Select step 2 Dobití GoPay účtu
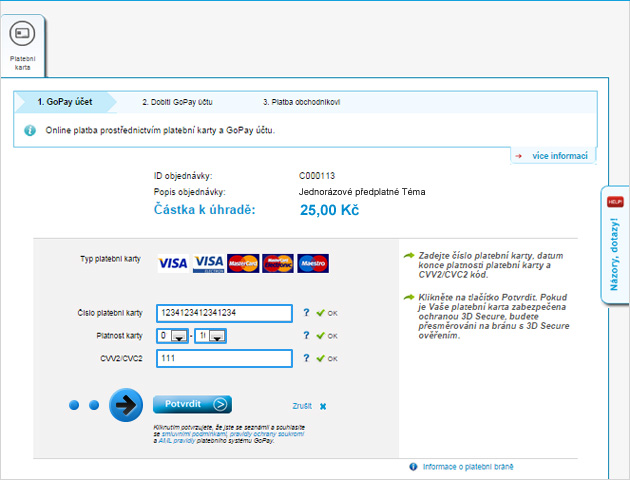 click(x=177, y=102)
